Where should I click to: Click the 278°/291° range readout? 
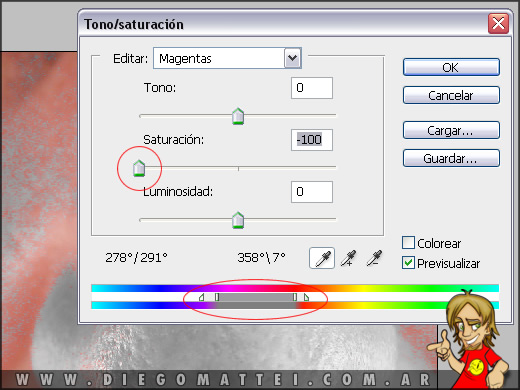tap(136, 258)
